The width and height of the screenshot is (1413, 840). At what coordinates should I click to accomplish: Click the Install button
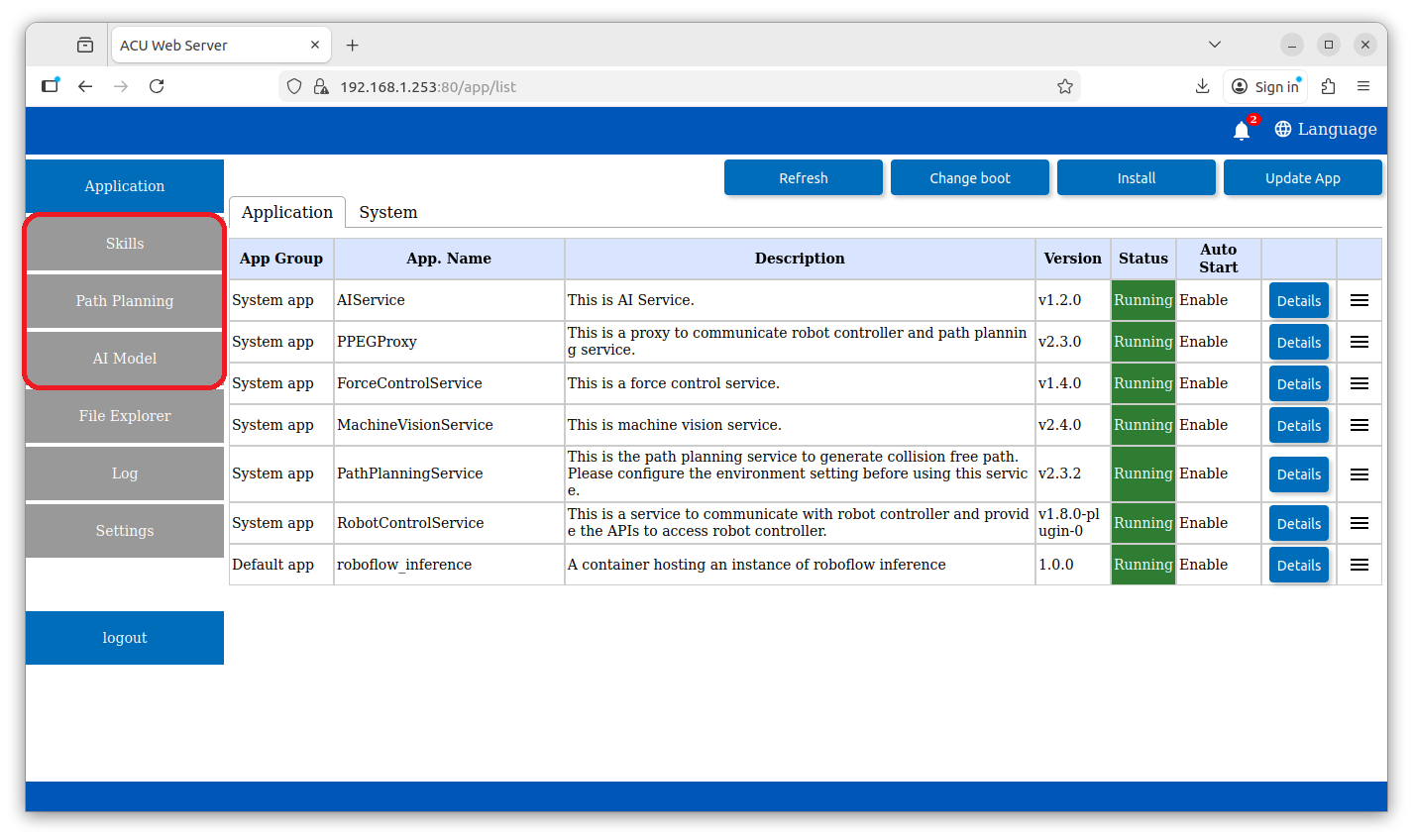click(1137, 178)
